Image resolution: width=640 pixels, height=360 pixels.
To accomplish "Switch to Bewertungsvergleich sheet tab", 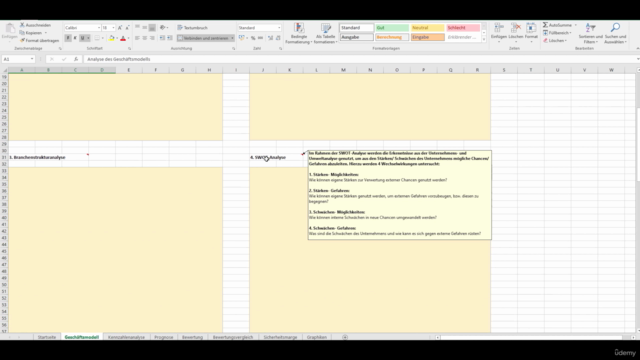I will pyautogui.click(x=233, y=337).
